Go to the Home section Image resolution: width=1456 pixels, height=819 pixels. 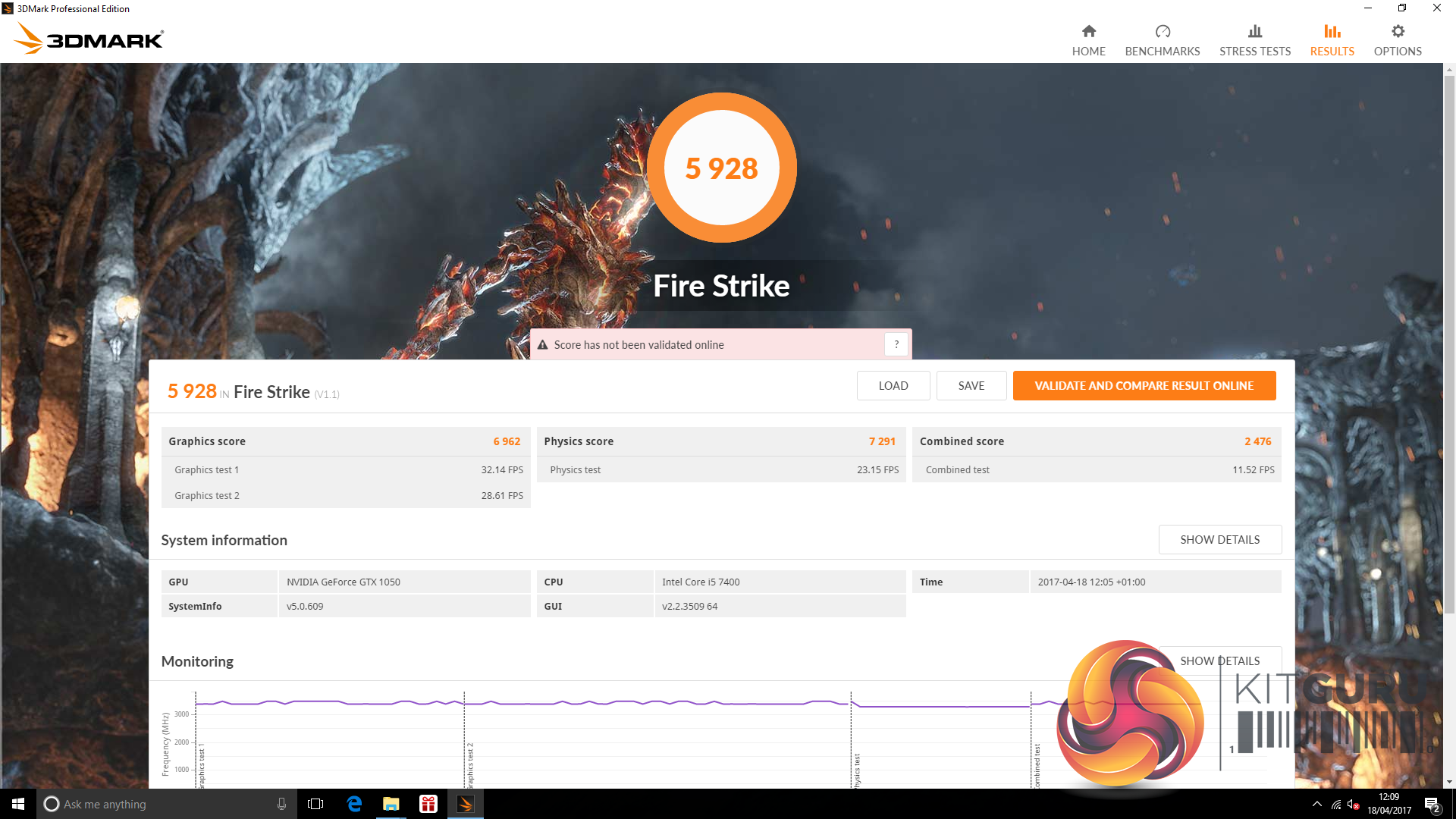point(1088,40)
